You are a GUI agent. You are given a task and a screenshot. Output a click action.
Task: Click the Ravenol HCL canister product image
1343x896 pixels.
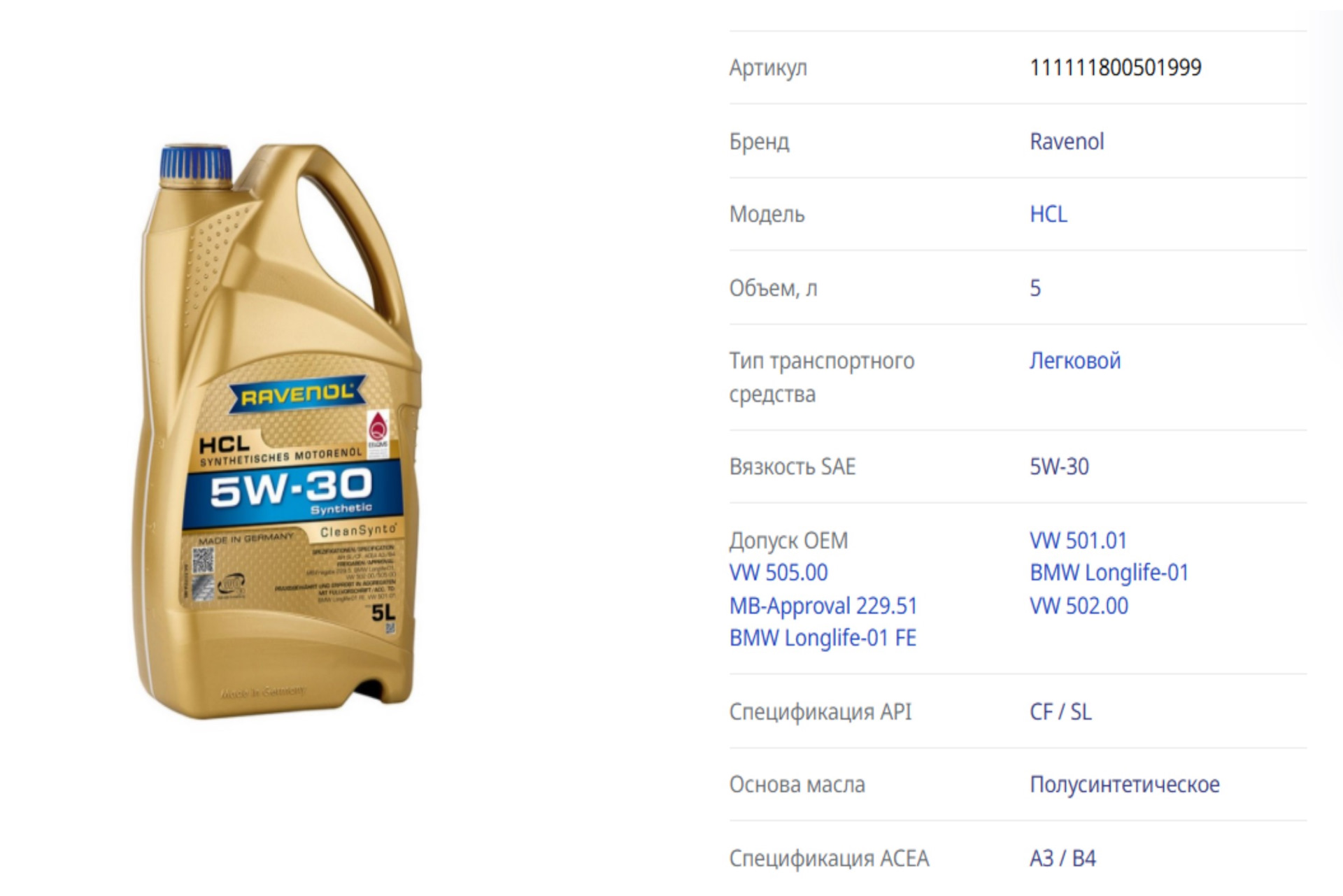coord(276,431)
